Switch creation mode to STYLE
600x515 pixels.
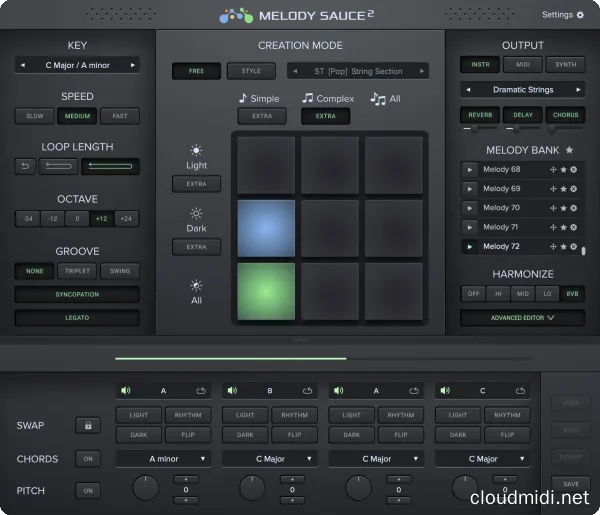pos(250,71)
